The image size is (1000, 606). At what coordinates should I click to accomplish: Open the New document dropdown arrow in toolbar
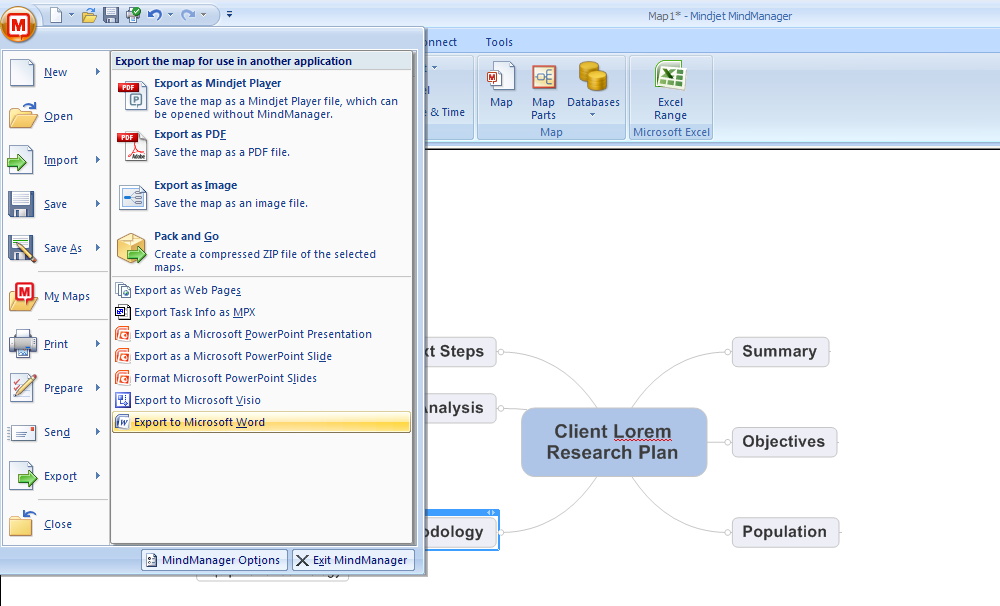[71, 15]
